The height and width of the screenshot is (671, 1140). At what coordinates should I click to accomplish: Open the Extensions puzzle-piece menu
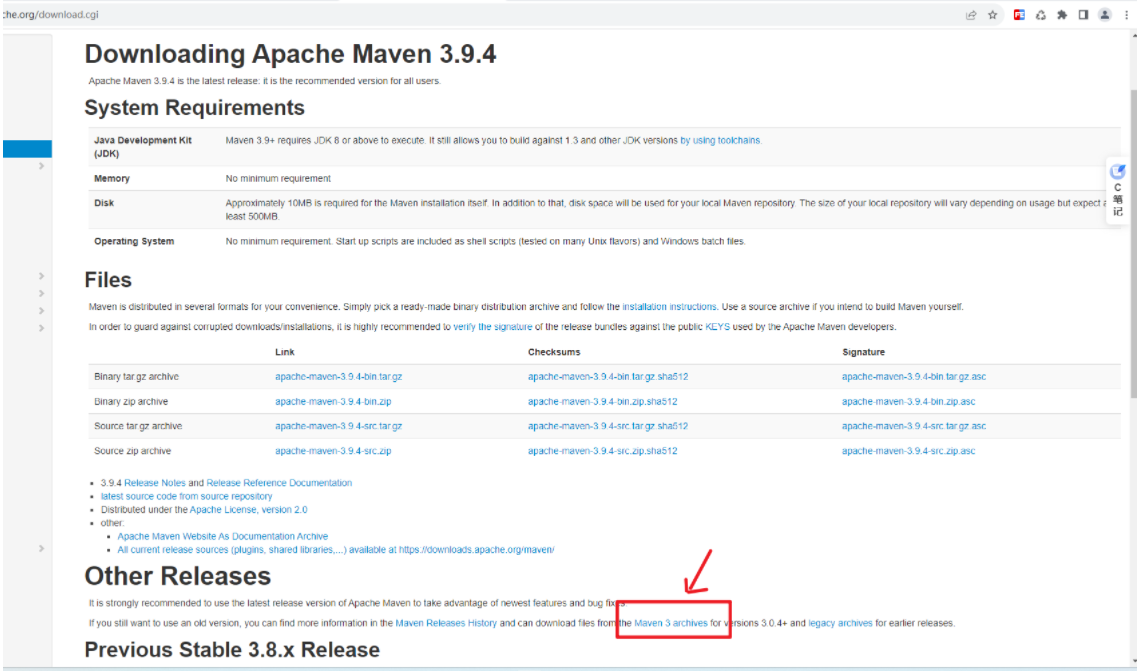coord(1062,15)
